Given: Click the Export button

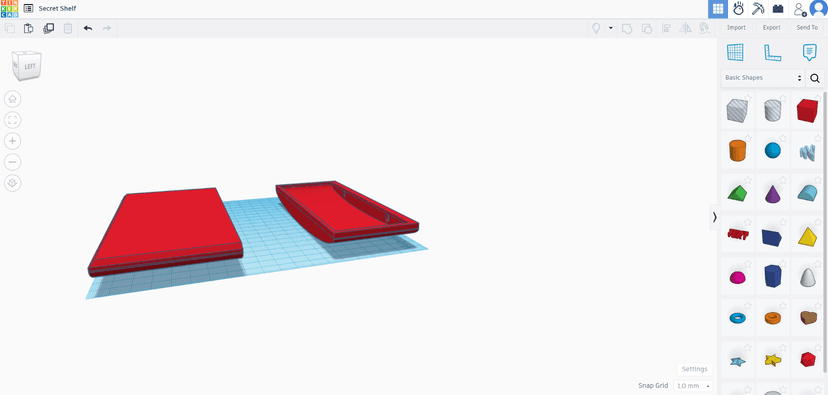Looking at the screenshot, I should pos(771,27).
